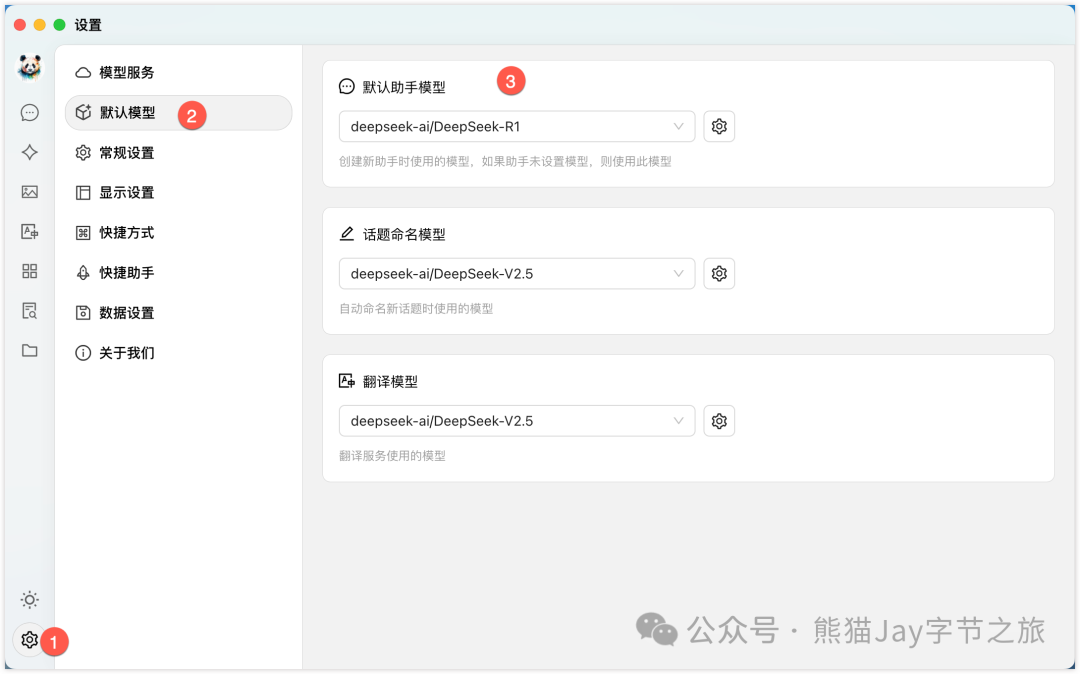
Task: Select 快捷方式 settings menu item
Action: pos(178,233)
